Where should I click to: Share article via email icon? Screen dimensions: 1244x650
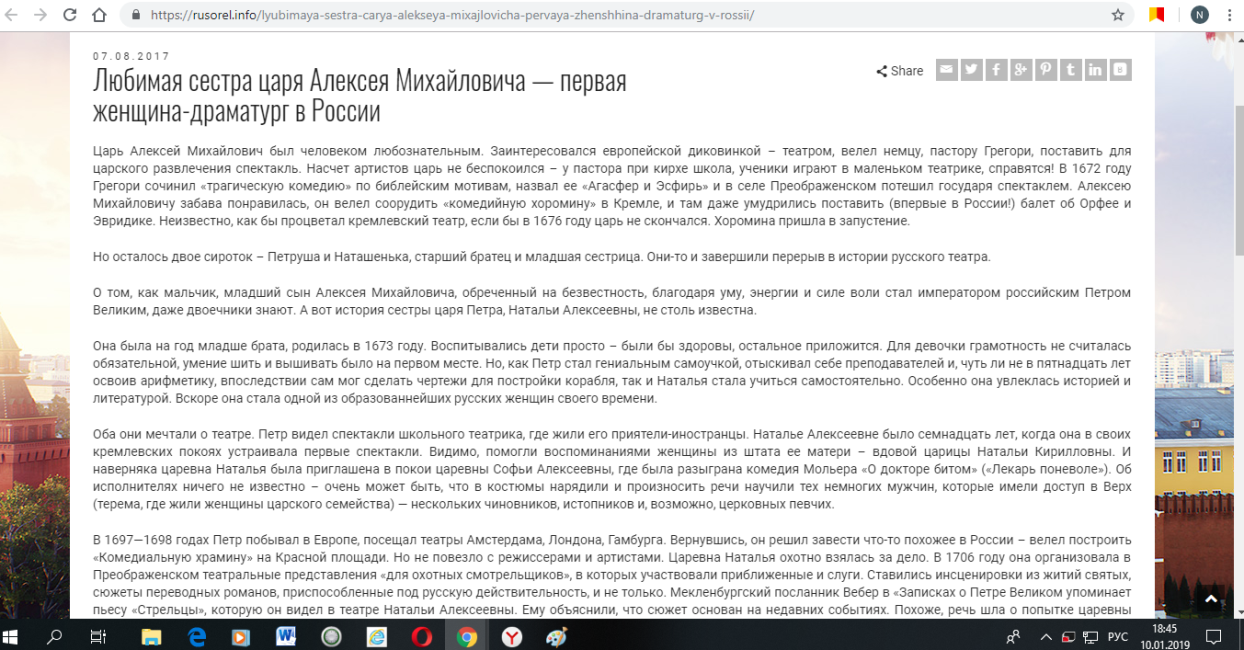coord(946,70)
